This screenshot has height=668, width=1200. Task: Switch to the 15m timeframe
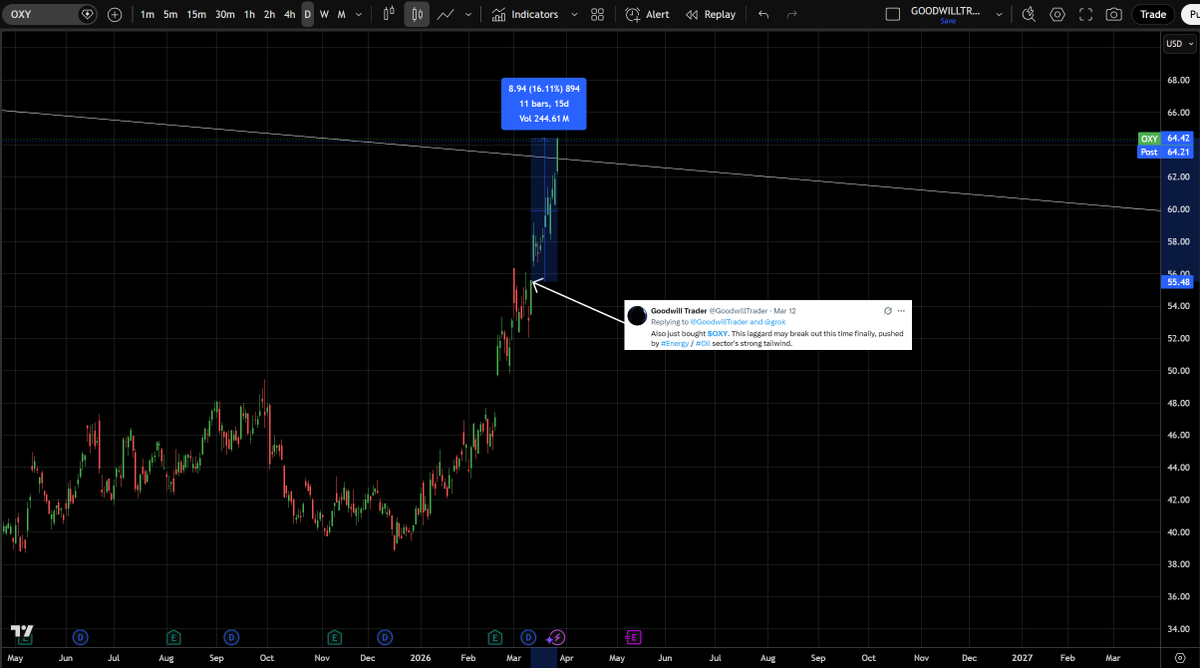(x=197, y=15)
